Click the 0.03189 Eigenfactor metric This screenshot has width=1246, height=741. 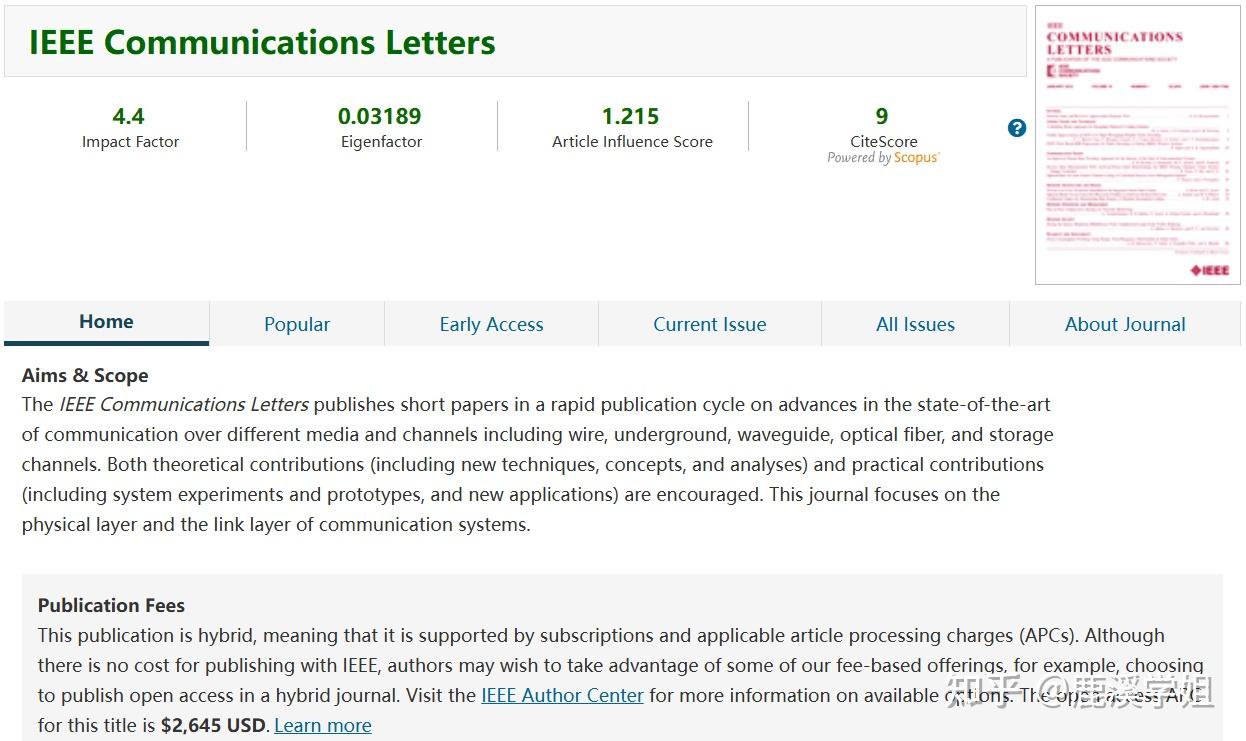pos(380,116)
